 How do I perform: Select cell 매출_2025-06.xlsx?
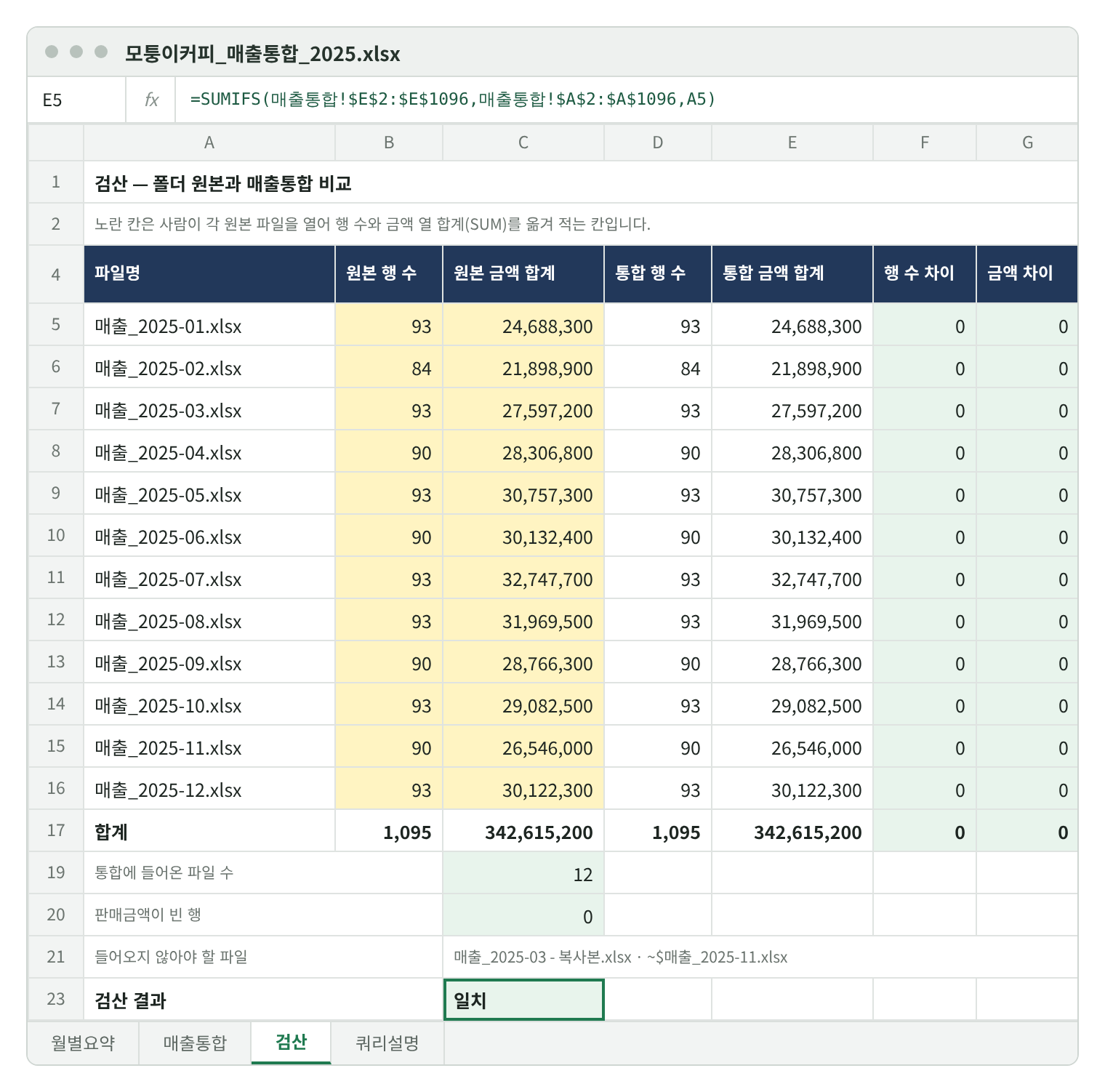209,536
